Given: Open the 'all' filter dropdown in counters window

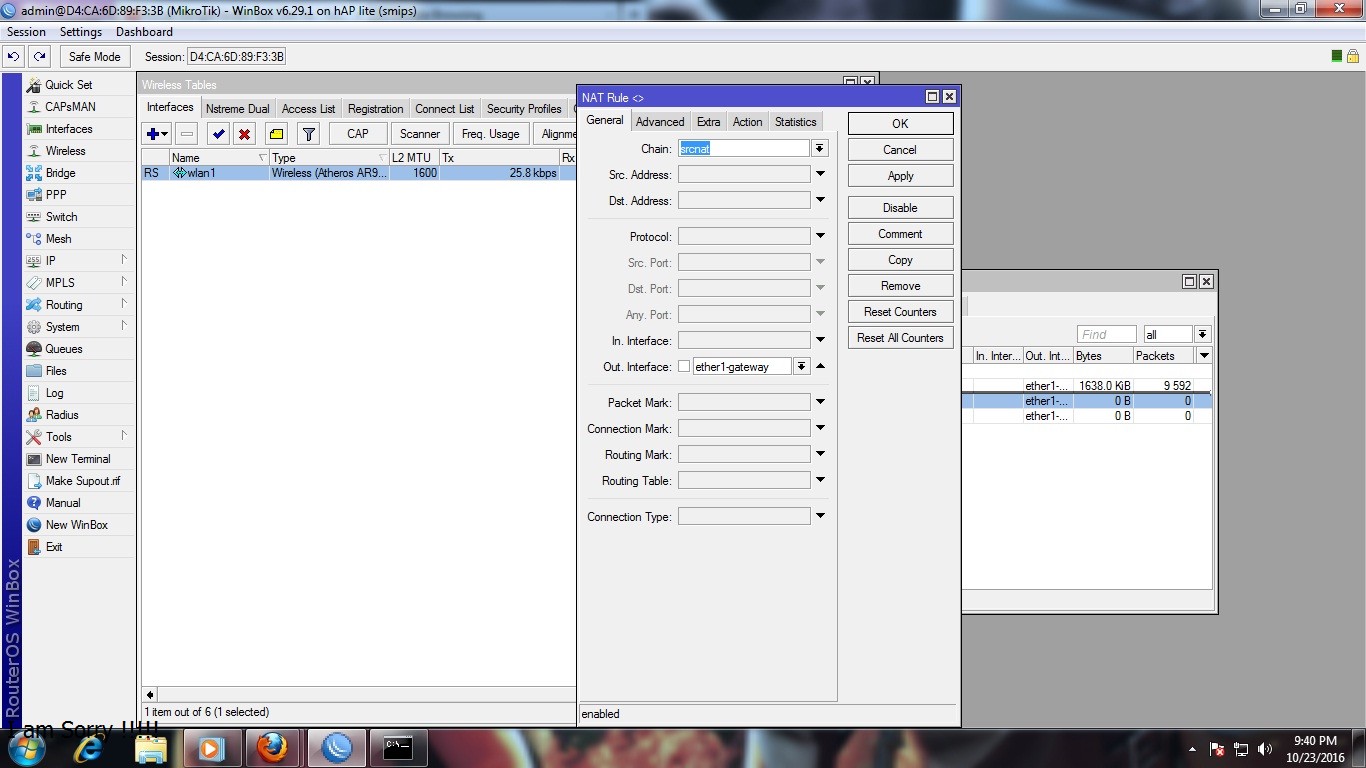Looking at the screenshot, I should (1203, 333).
